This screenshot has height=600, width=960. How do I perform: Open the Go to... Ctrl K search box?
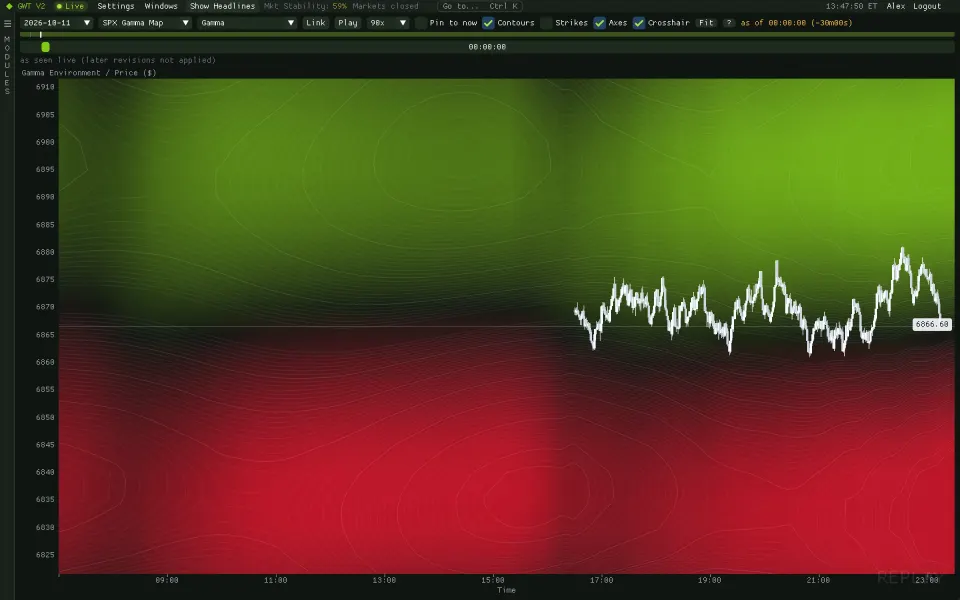[480, 6]
